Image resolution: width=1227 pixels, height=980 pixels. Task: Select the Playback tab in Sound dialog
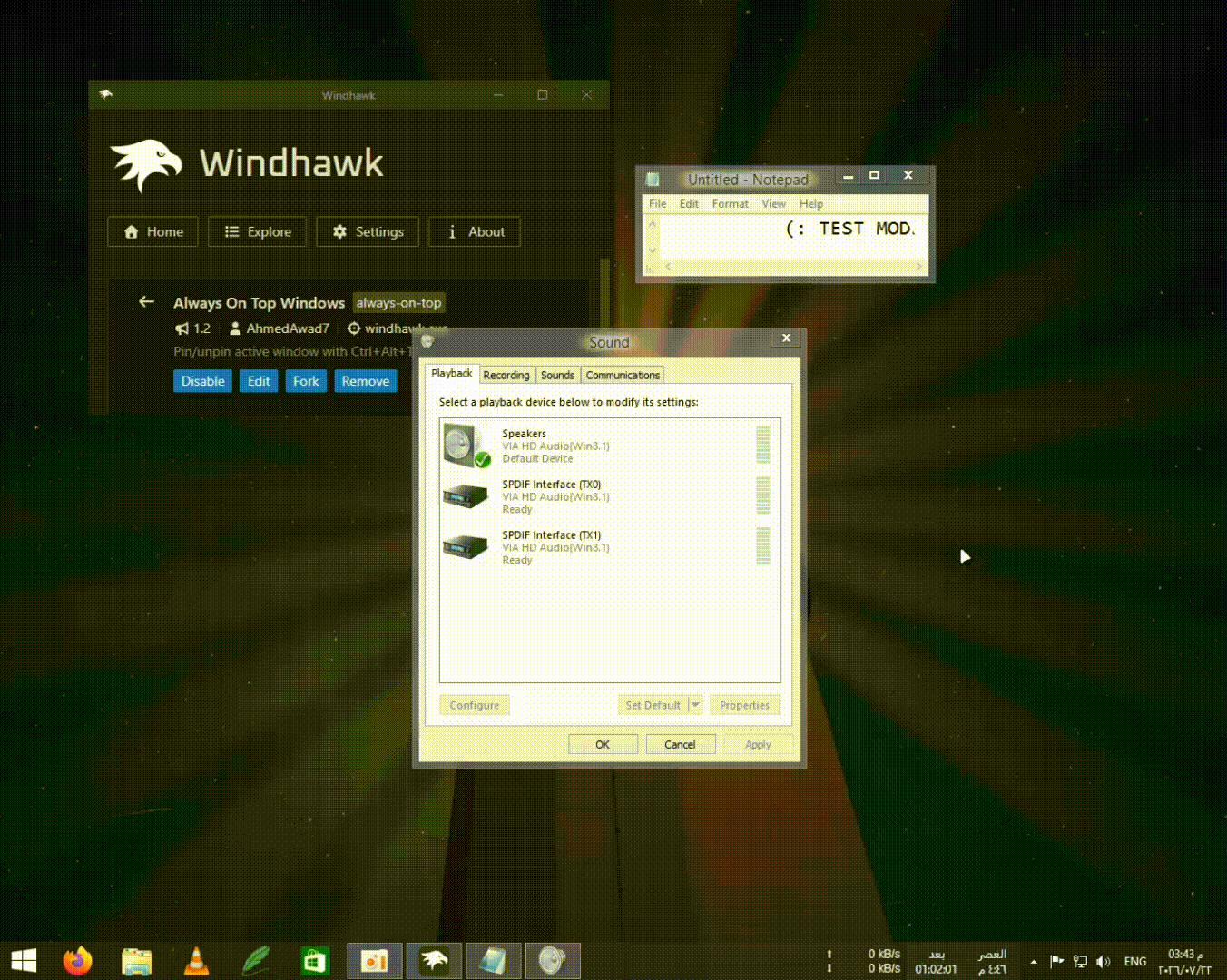tap(451, 374)
